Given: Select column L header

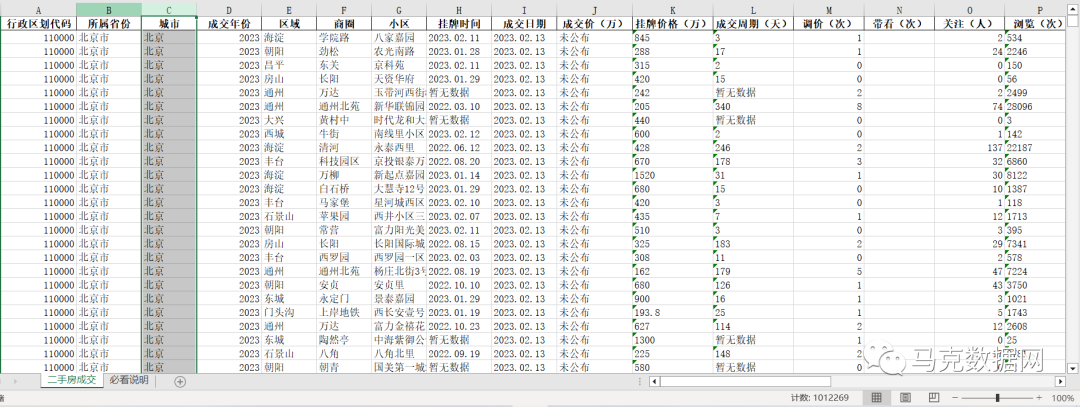Looking at the screenshot, I should [753, 10].
